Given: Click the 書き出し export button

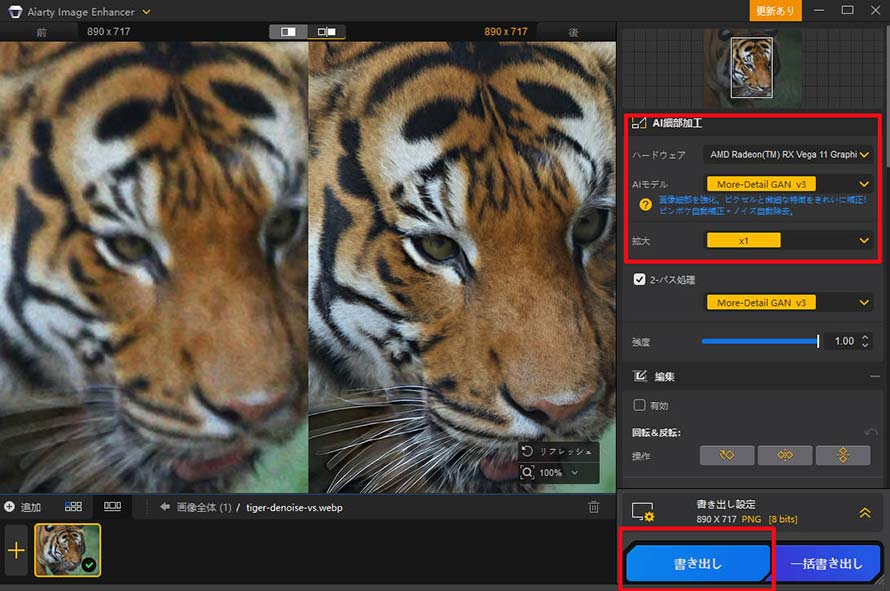Looking at the screenshot, I should tap(698, 564).
